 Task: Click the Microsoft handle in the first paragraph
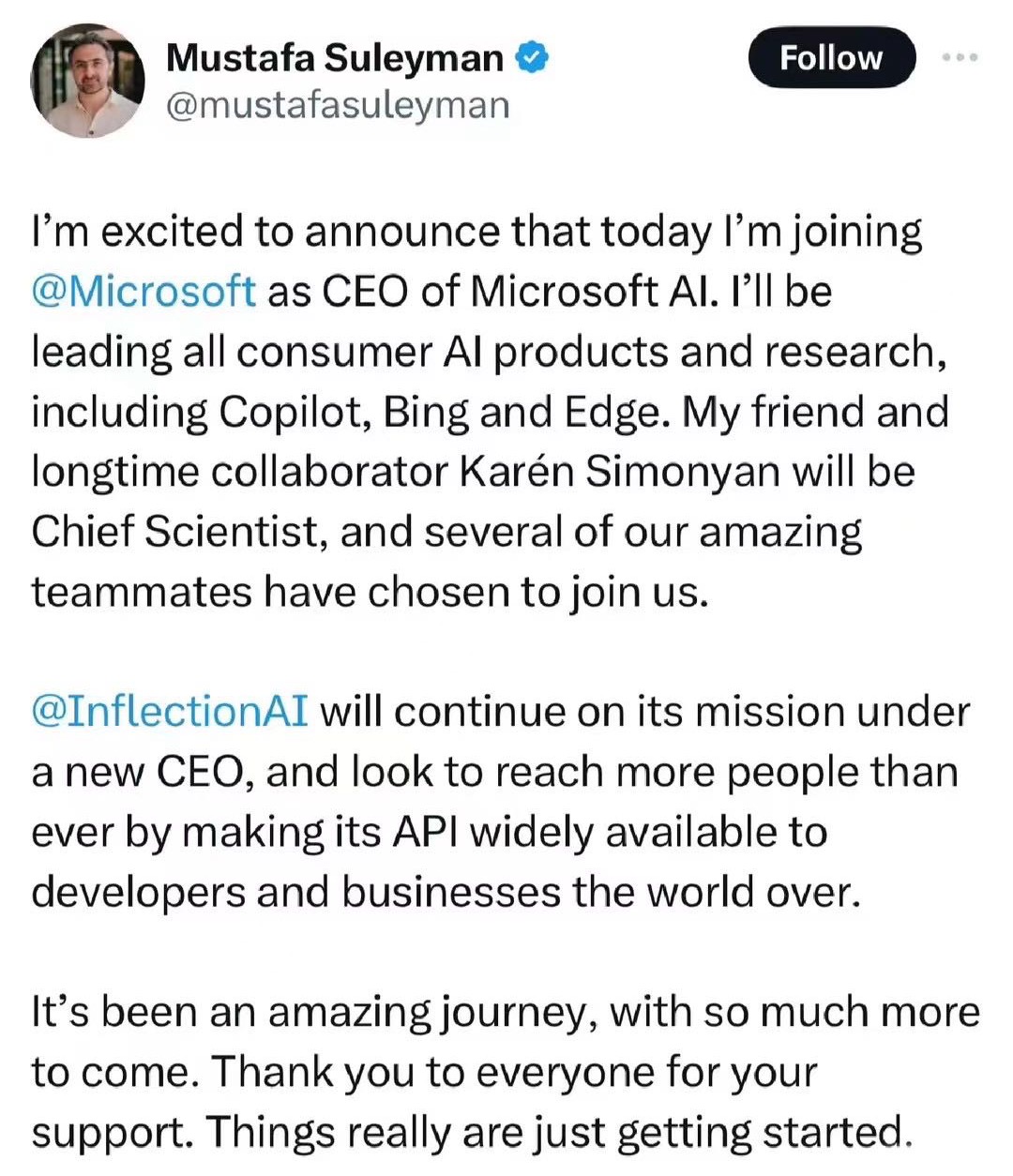[x=139, y=292]
